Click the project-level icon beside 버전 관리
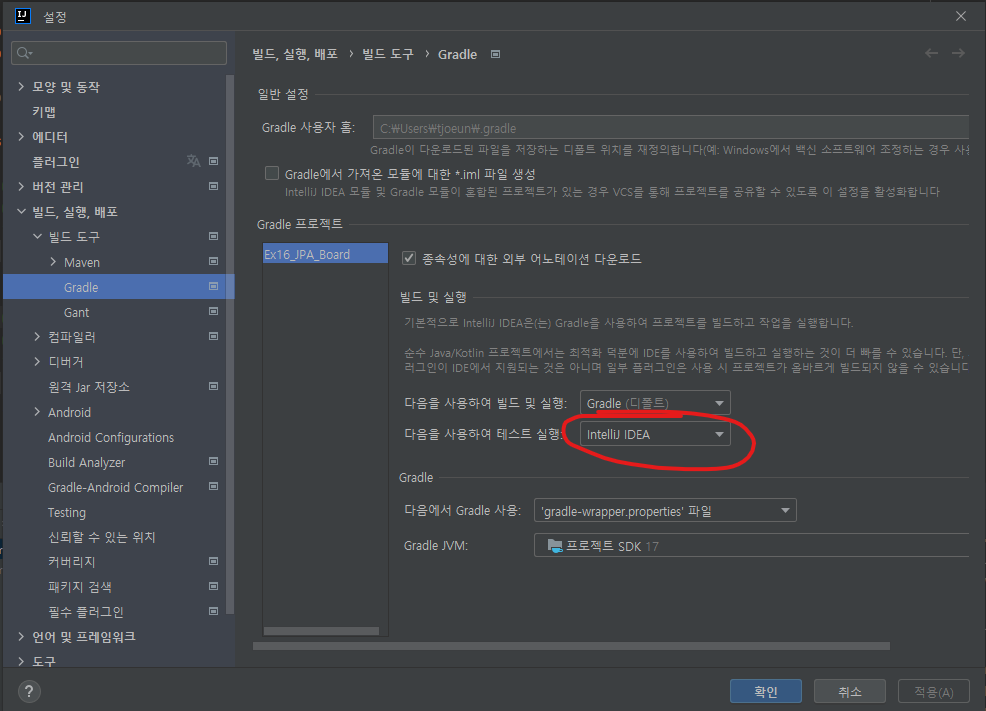 click(x=214, y=187)
